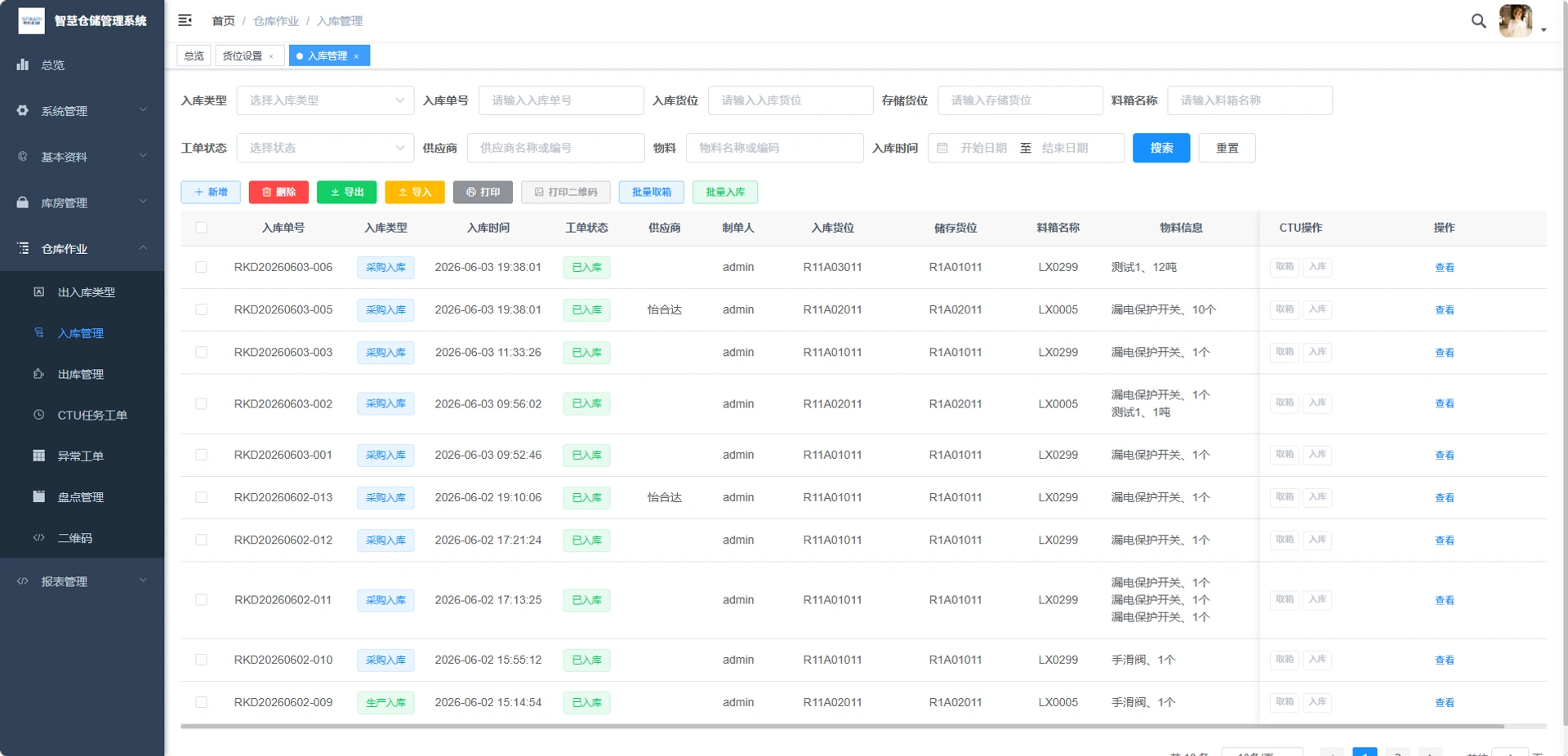
Task: Click the 批量取箱 button
Action: pyautogui.click(x=652, y=192)
